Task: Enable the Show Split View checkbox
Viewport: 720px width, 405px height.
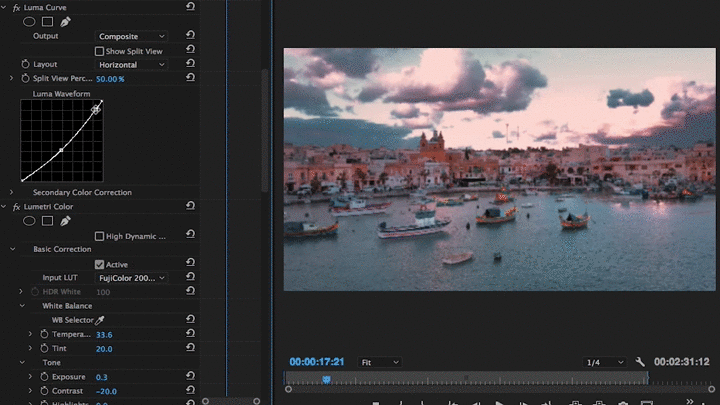Action: point(100,51)
